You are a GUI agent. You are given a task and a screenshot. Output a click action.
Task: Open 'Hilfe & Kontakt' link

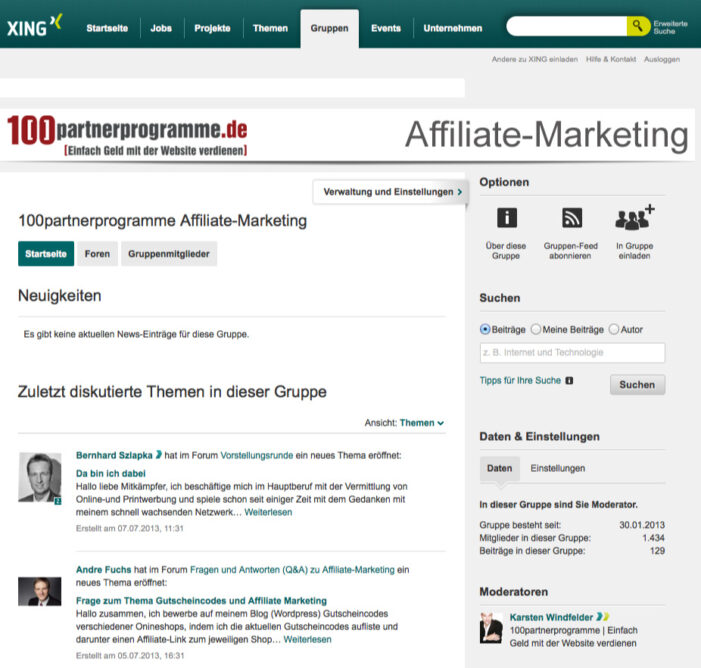[611, 59]
